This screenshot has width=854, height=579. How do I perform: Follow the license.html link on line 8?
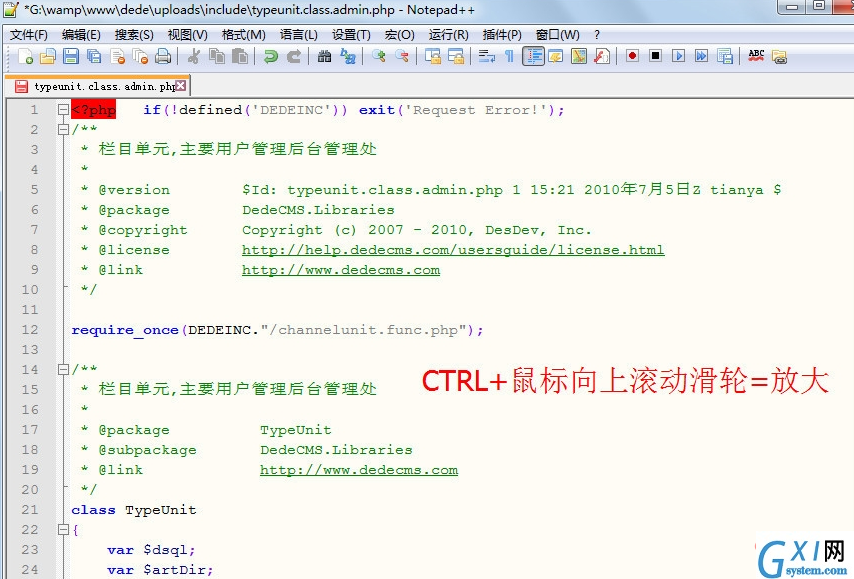453,250
